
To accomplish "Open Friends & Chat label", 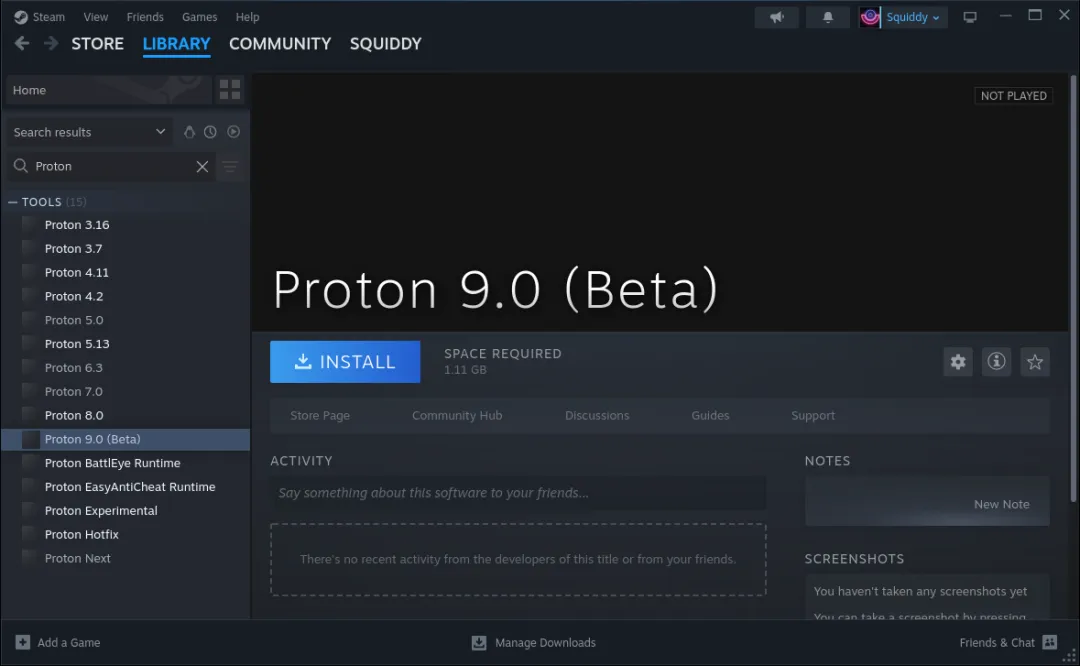I will click(x=997, y=643).
